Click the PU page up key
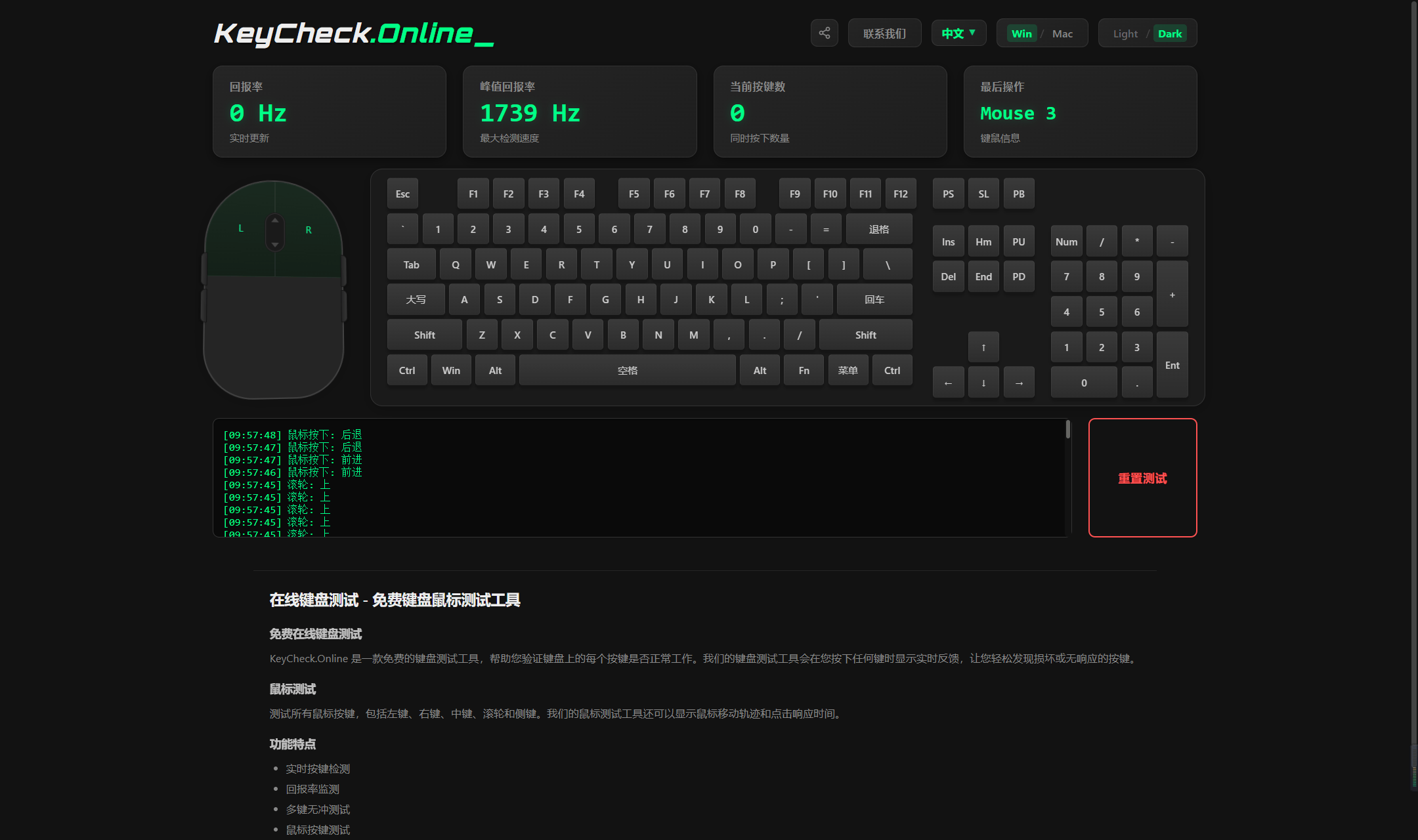The image size is (1418, 840). pos(1019,241)
